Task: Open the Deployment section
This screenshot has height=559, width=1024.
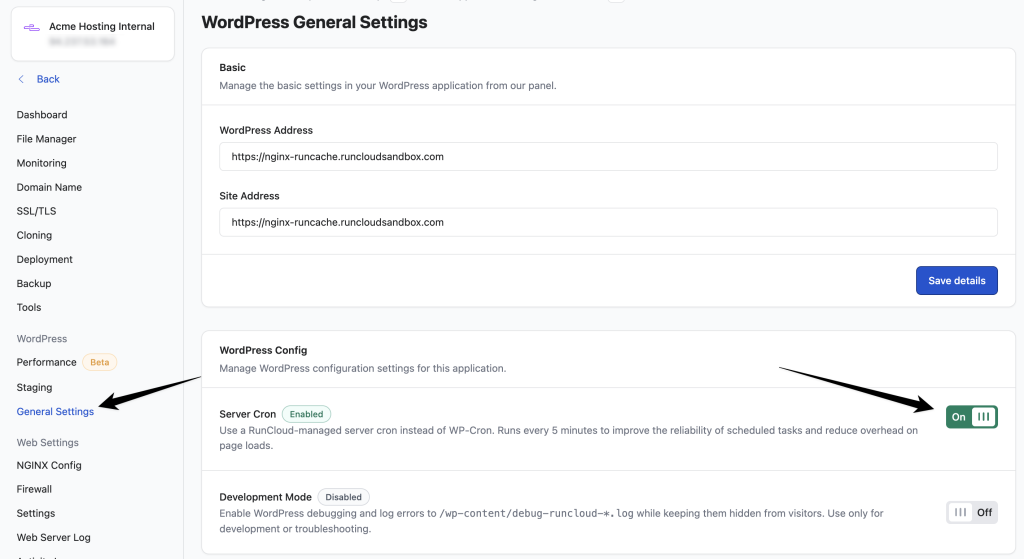Action: coord(44,259)
